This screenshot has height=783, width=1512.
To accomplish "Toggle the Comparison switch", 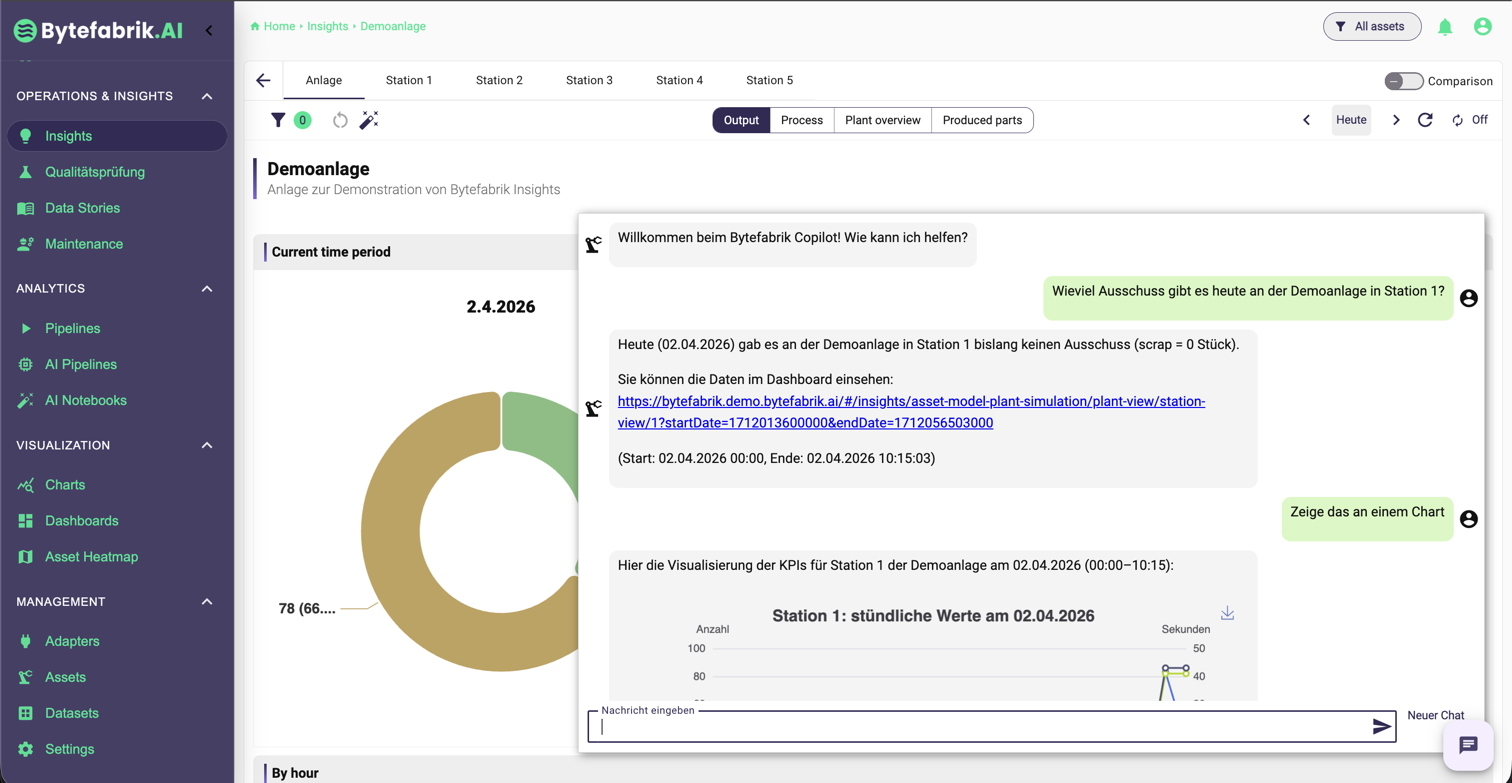I will pyautogui.click(x=1403, y=81).
